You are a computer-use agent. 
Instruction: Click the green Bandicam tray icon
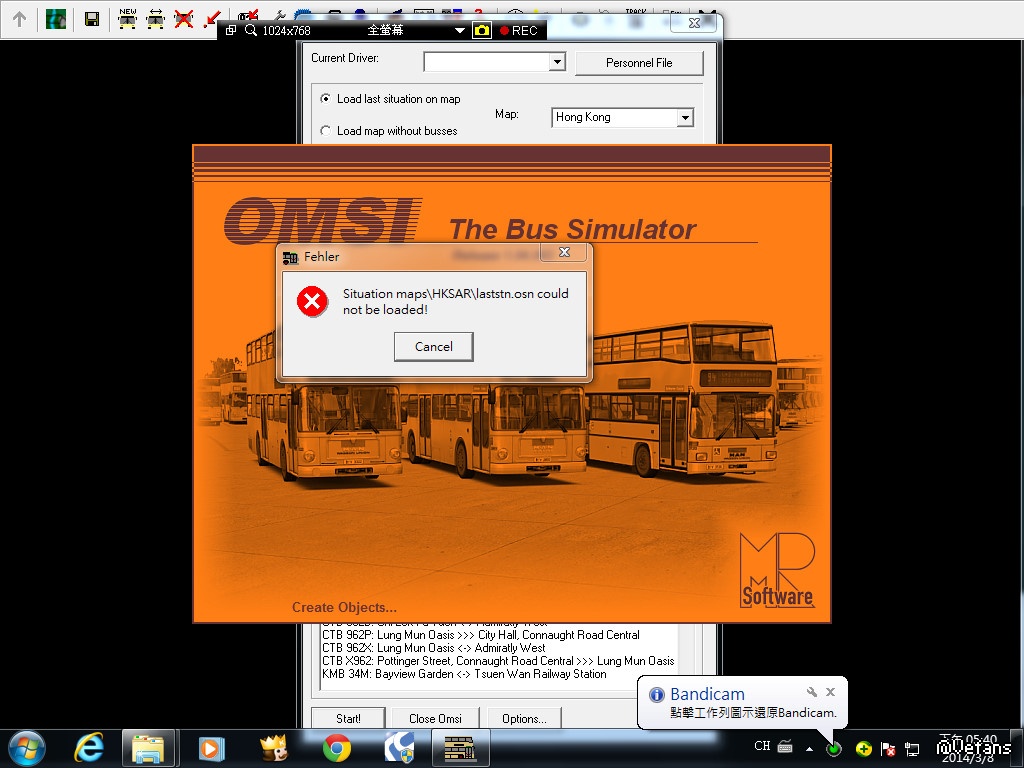click(834, 749)
